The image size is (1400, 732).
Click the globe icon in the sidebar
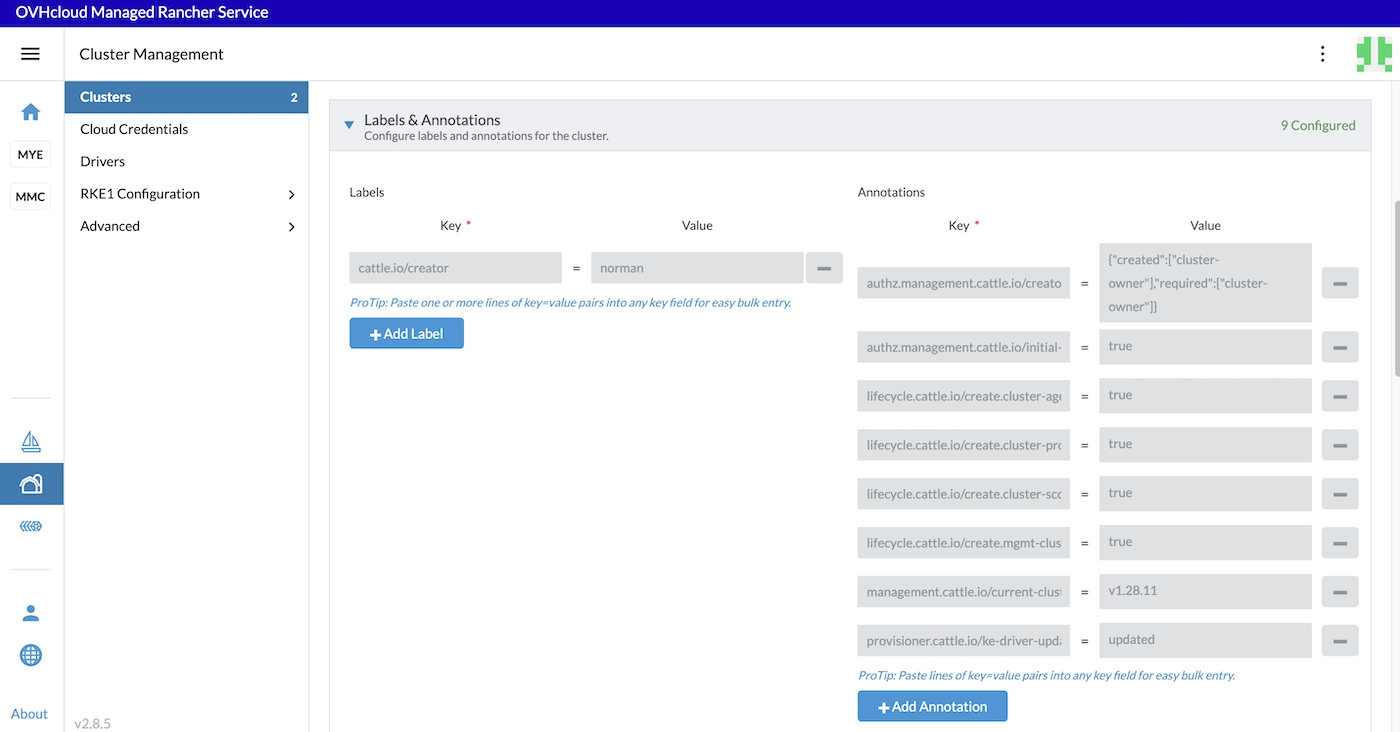(30, 655)
